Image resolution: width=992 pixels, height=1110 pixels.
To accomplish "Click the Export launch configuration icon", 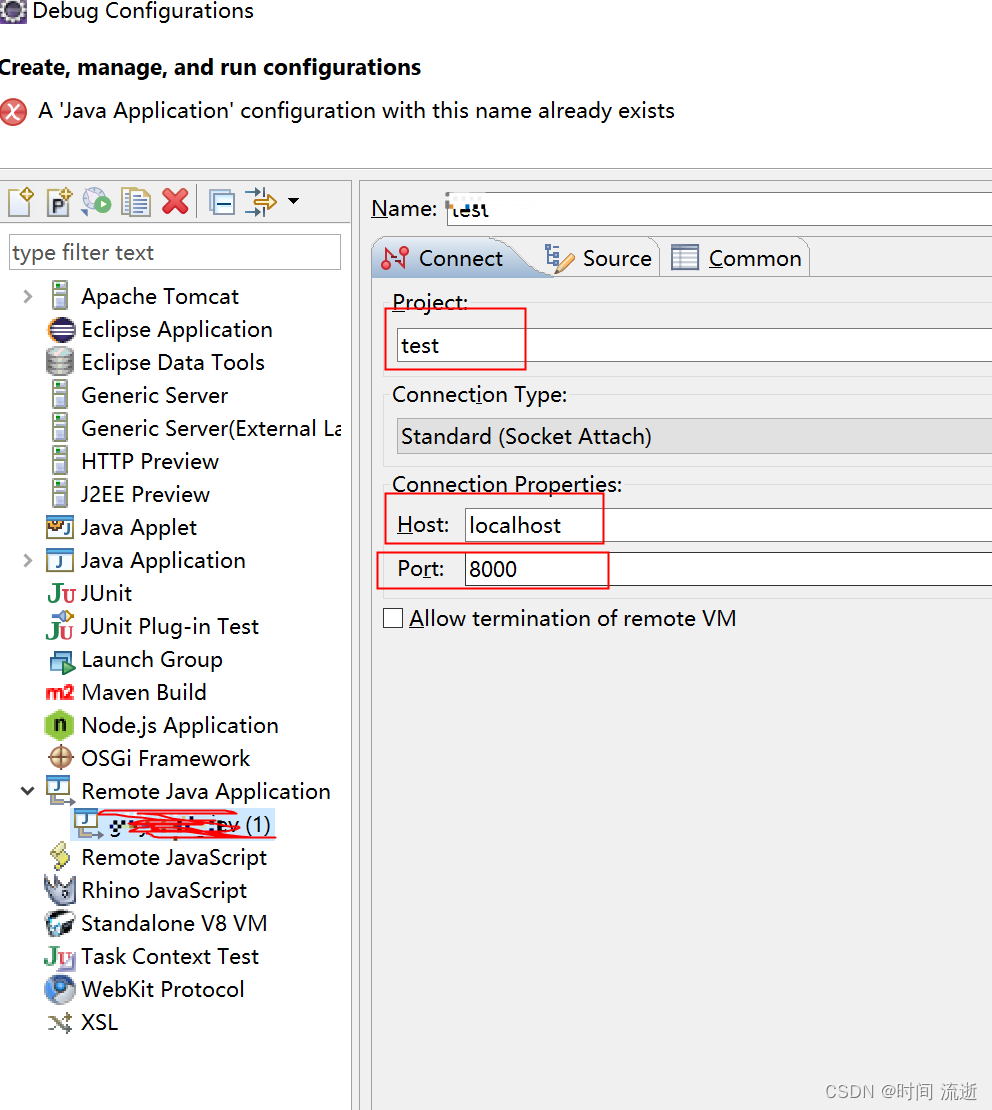I will (x=97, y=202).
